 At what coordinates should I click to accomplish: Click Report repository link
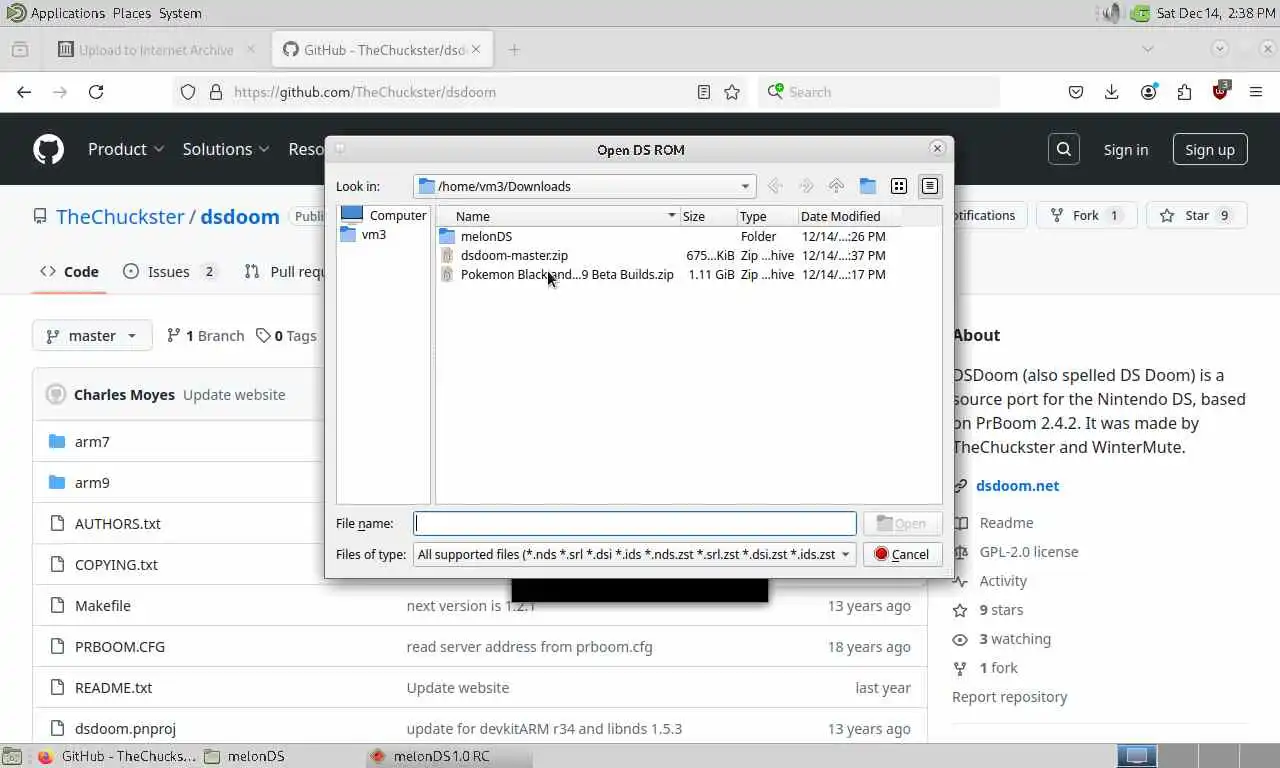[1009, 696]
